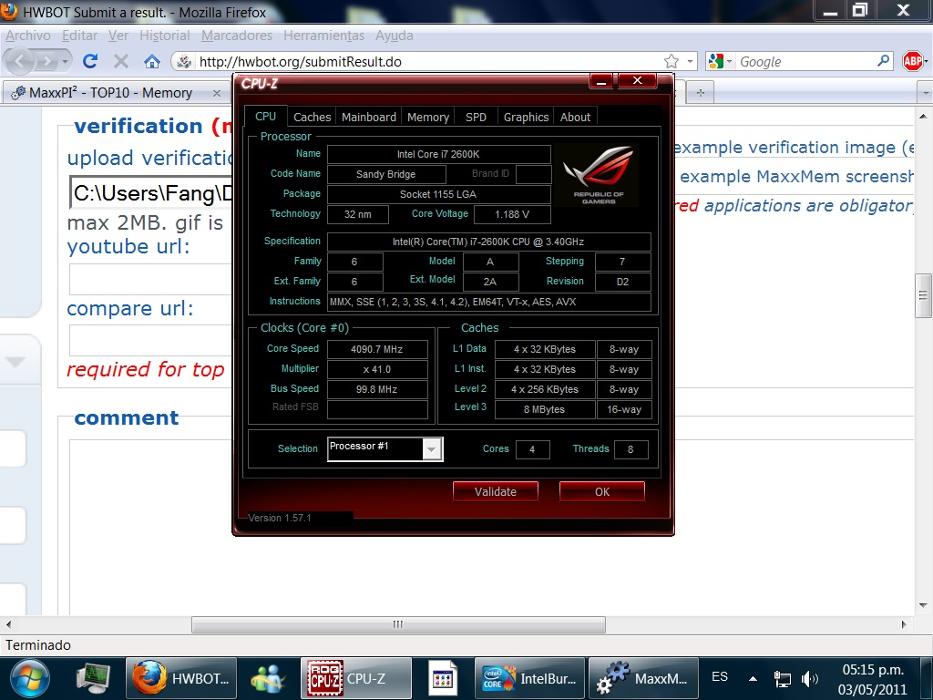The height and width of the screenshot is (700, 933).
Task: Open Windows Live Messenger taskbar icon
Action: pyautogui.click(x=268, y=679)
